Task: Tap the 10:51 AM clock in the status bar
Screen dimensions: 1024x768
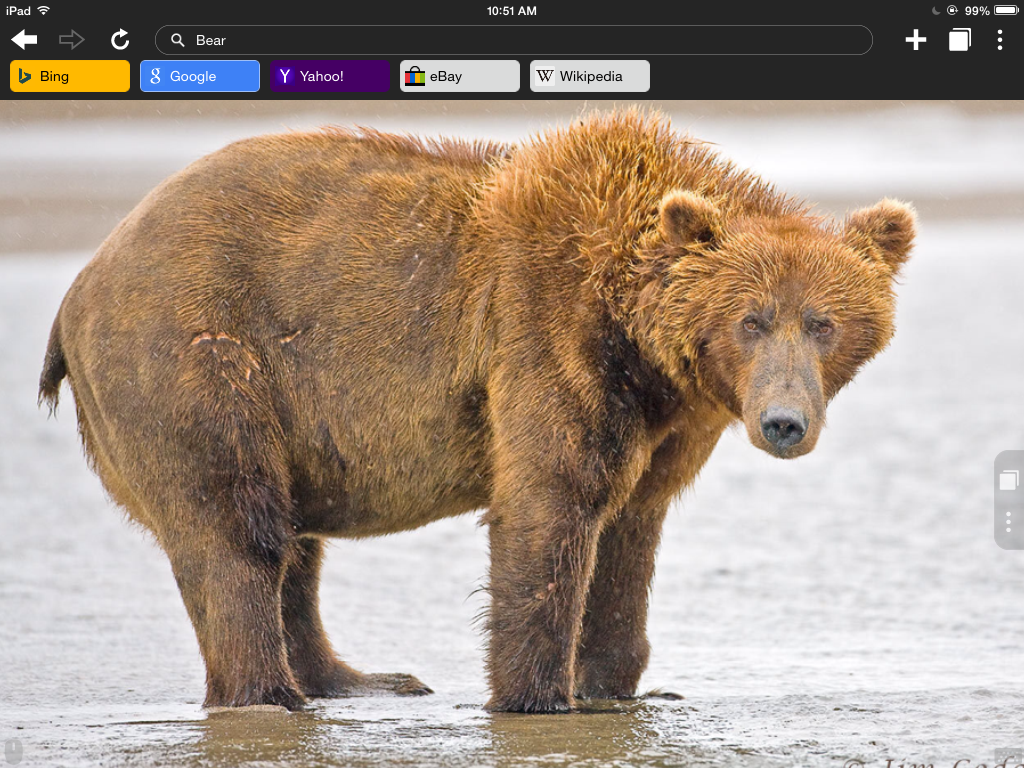Action: click(x=512, y=11)
